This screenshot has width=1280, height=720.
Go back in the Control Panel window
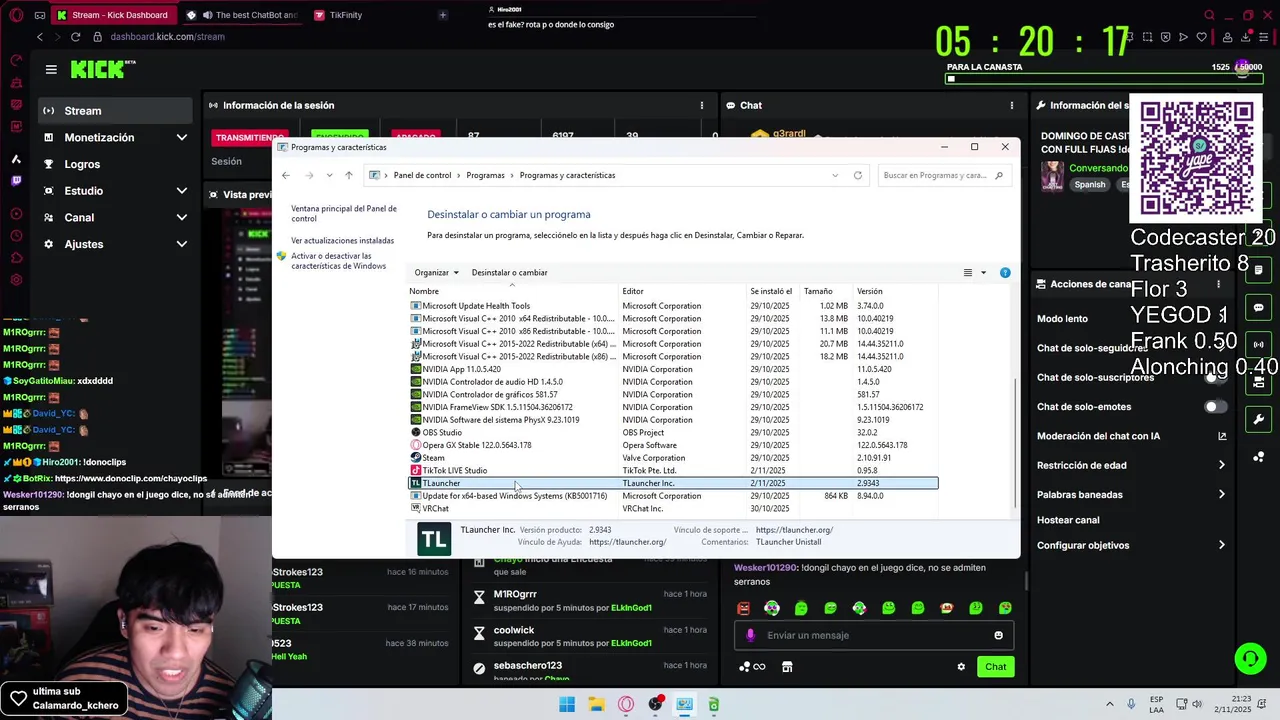coord(286,175)
